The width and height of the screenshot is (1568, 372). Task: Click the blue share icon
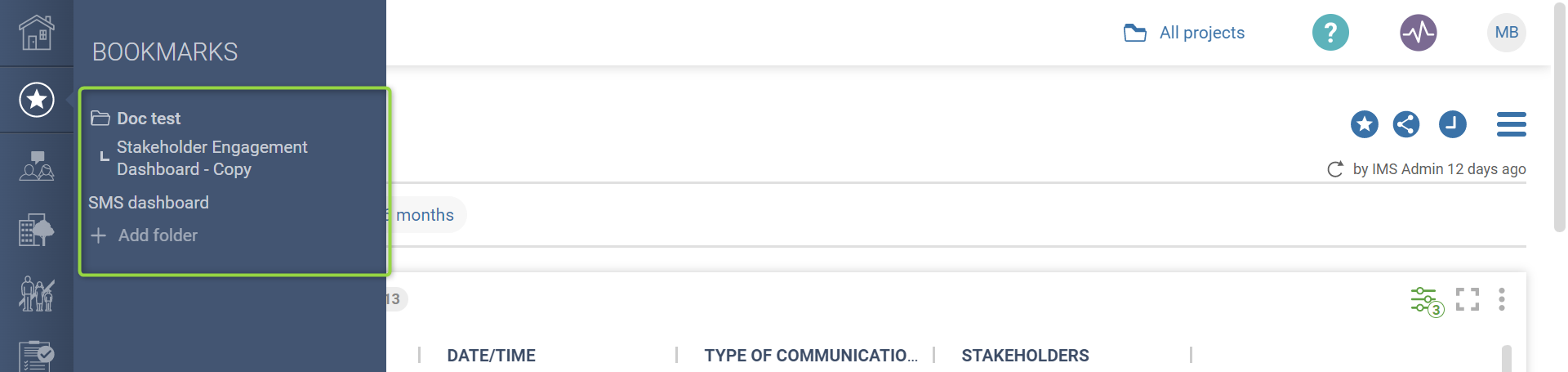pos(1406,124)
